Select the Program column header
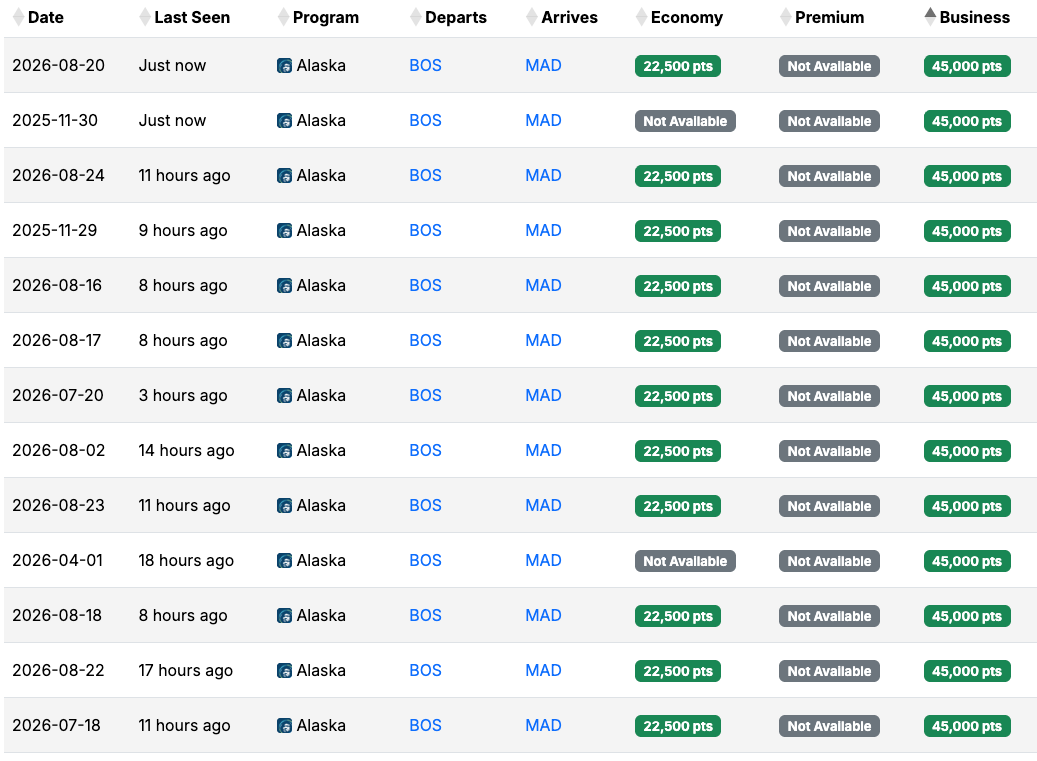 [x=328, y=17]
